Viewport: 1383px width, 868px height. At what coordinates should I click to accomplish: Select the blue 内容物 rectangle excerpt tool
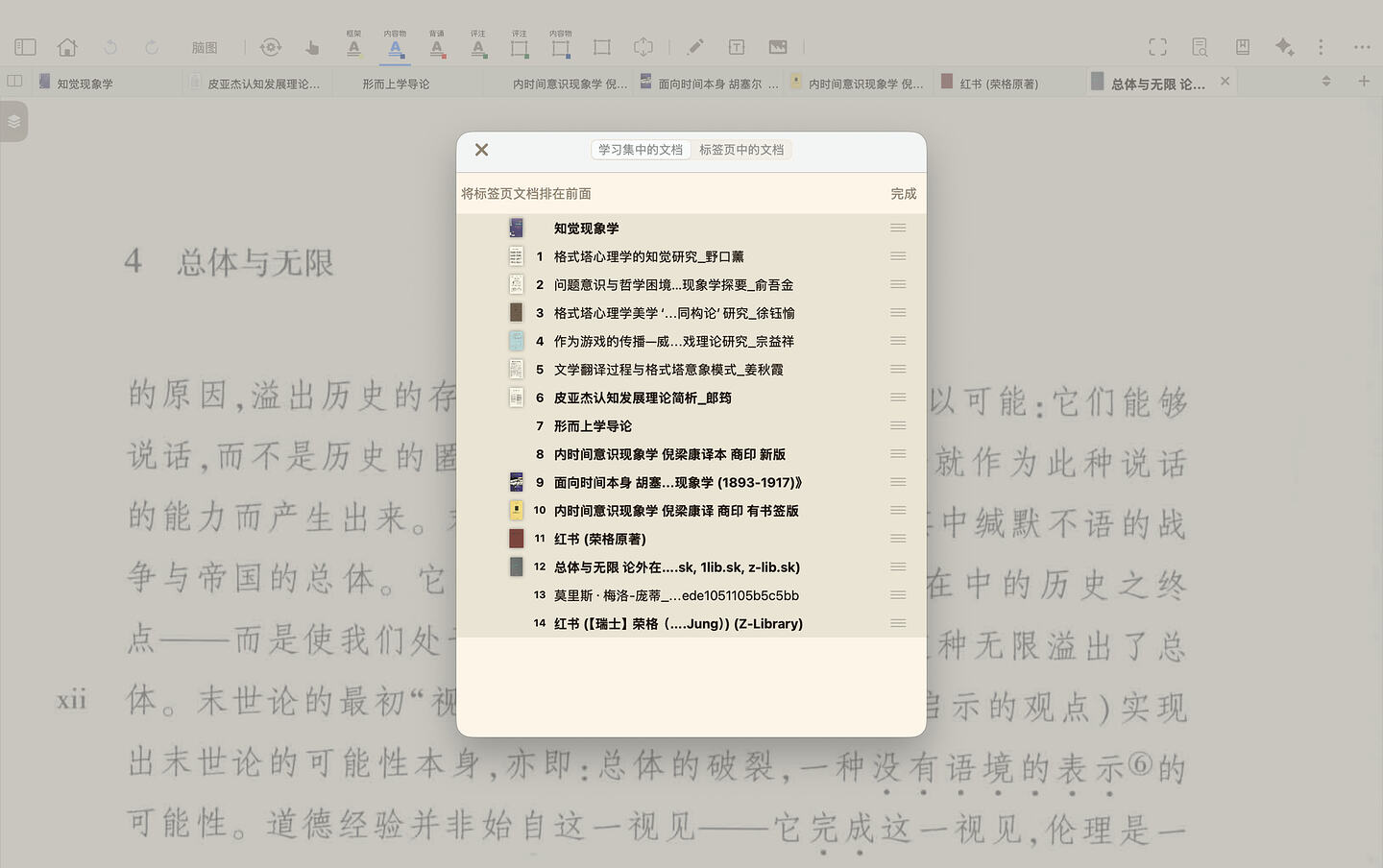[x=561, y=44]
